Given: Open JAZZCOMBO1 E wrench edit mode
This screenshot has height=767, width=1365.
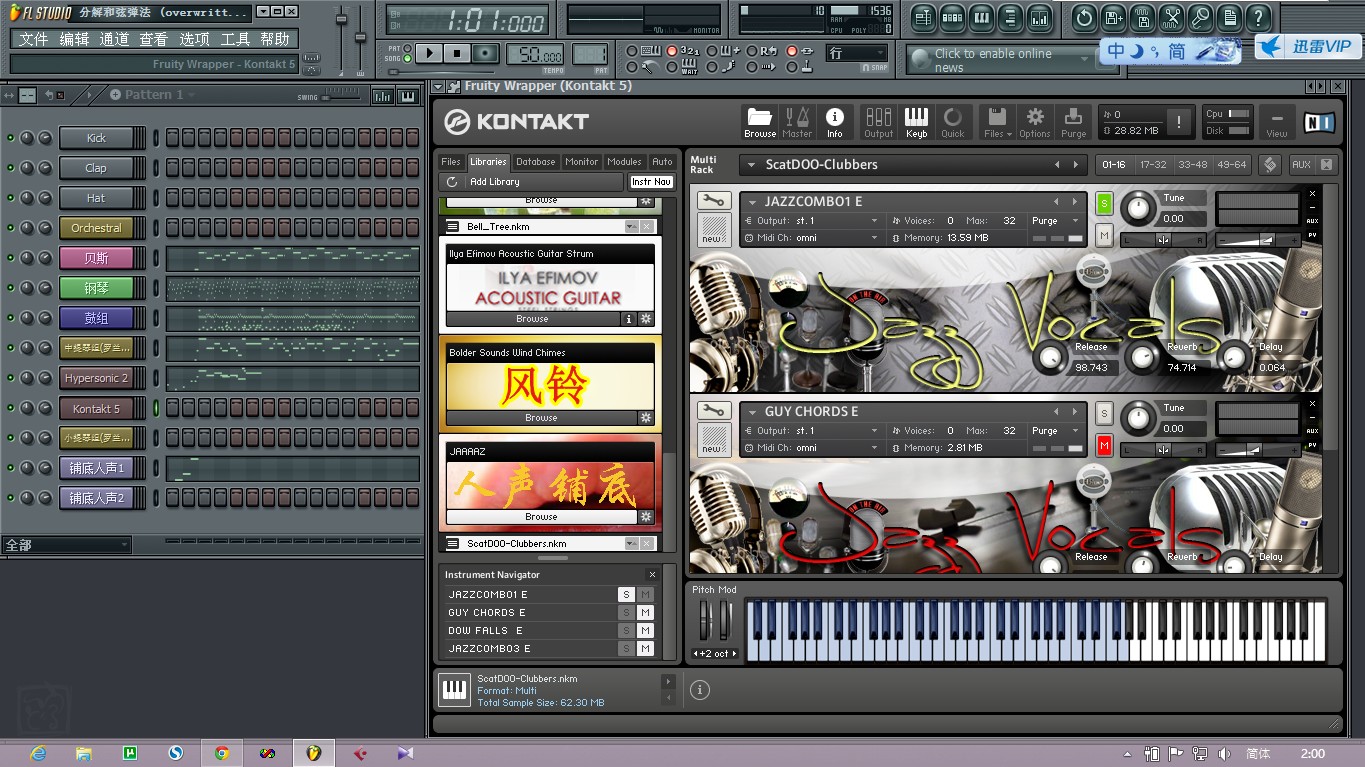Looking at the screenshot, I should pos(713,201).
